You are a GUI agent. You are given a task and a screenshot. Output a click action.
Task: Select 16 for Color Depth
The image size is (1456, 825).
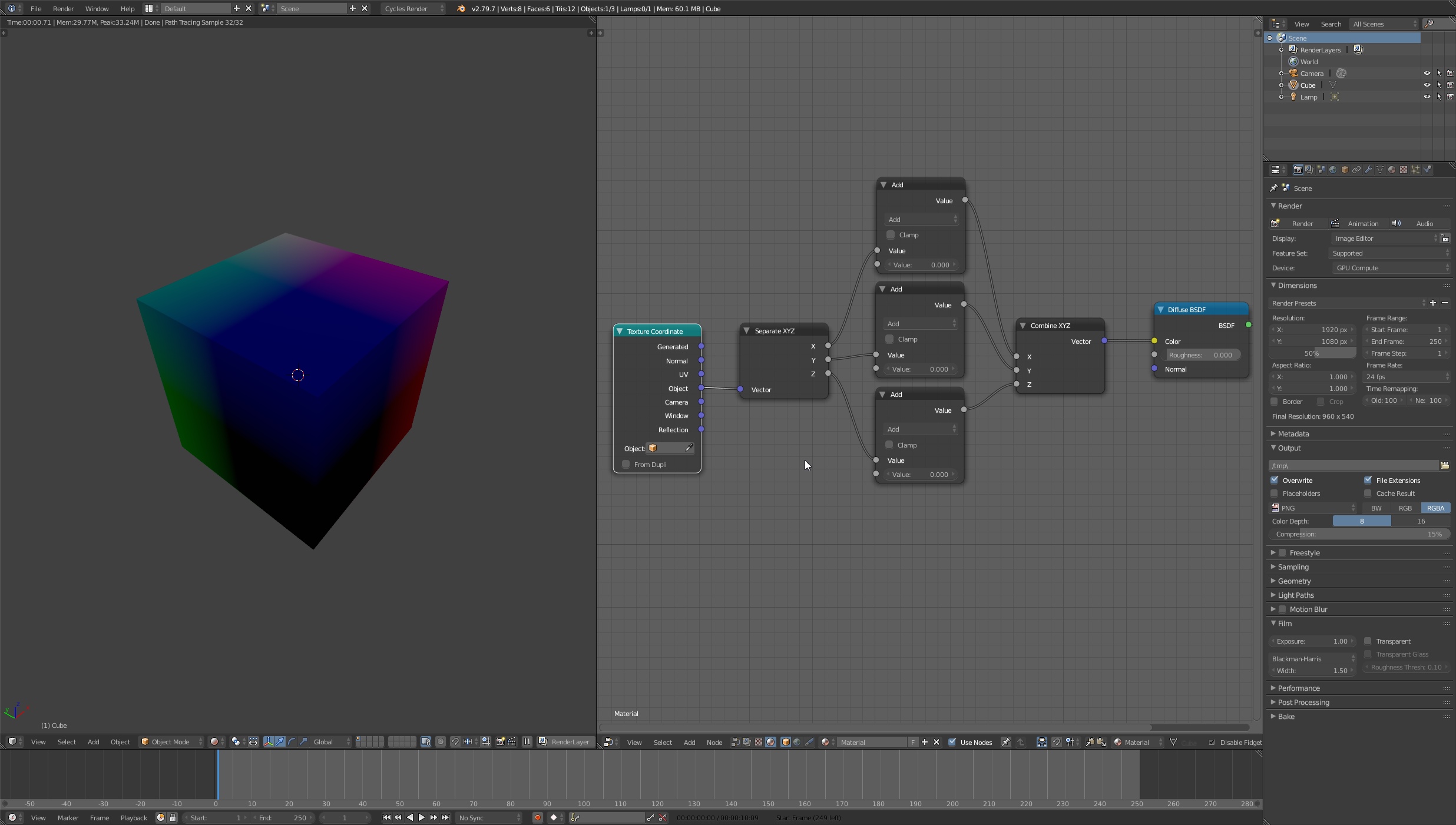[1421, 521]
